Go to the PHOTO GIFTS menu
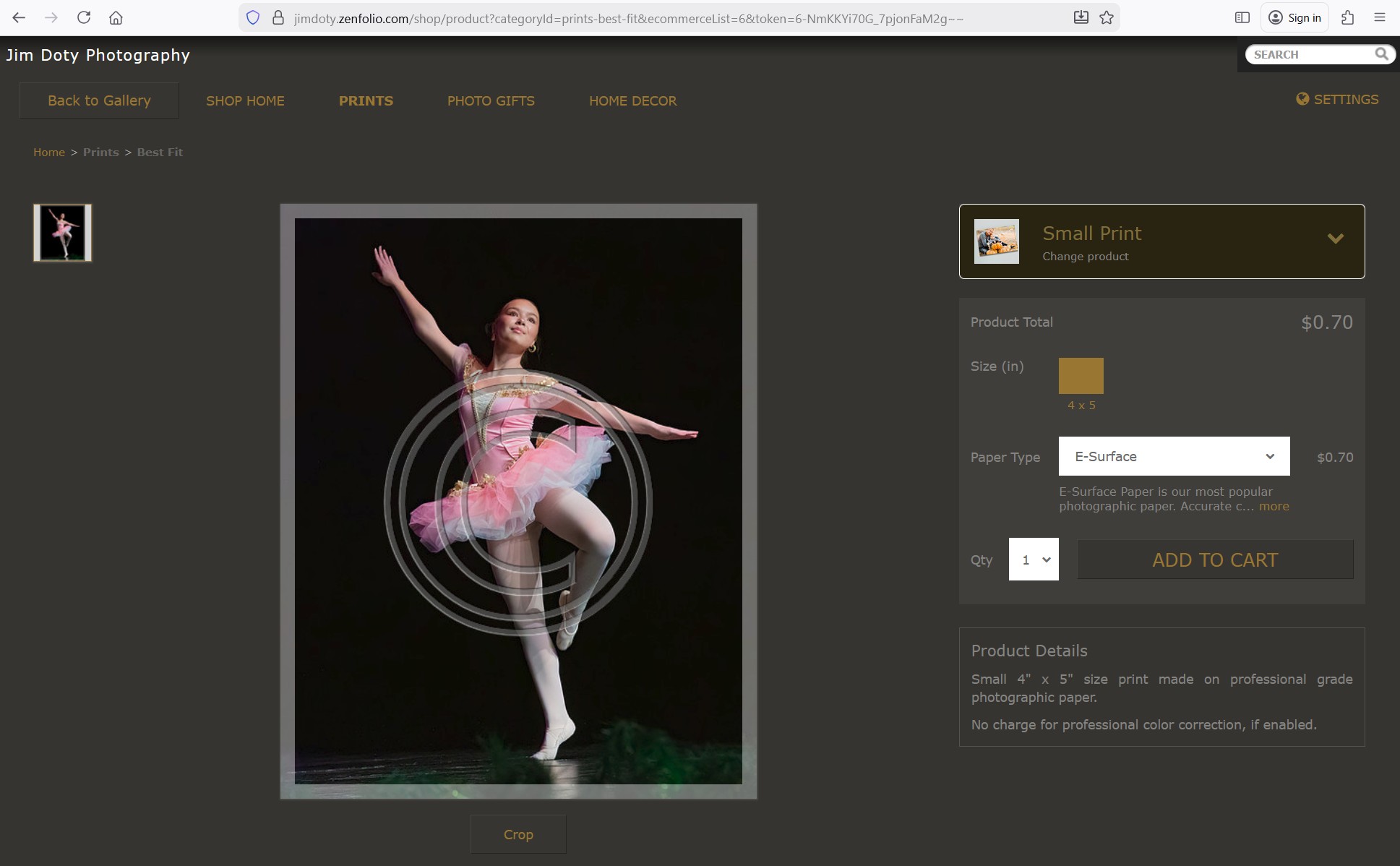 [491, 101]
